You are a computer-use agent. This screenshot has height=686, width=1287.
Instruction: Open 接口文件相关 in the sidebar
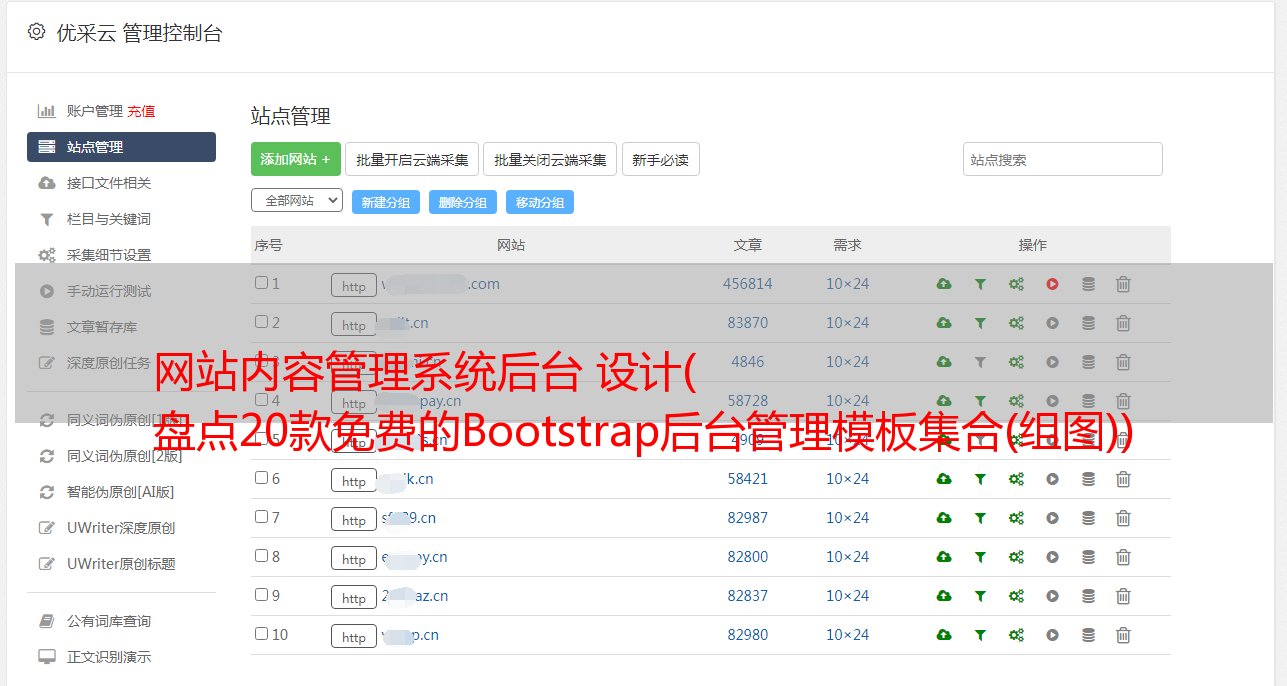pos(109,183)
